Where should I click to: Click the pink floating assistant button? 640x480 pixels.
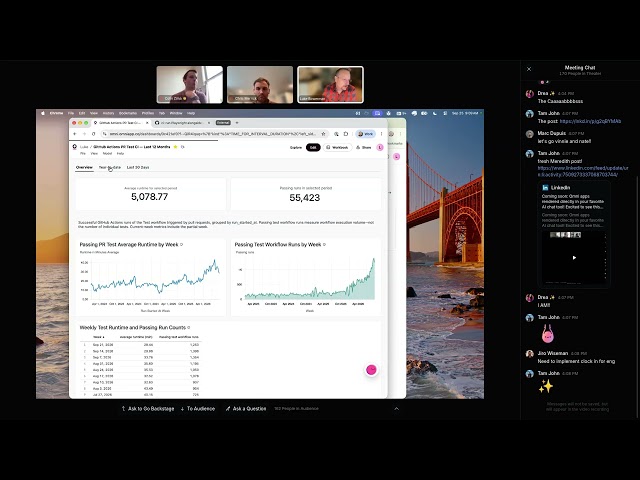(371, 370)
